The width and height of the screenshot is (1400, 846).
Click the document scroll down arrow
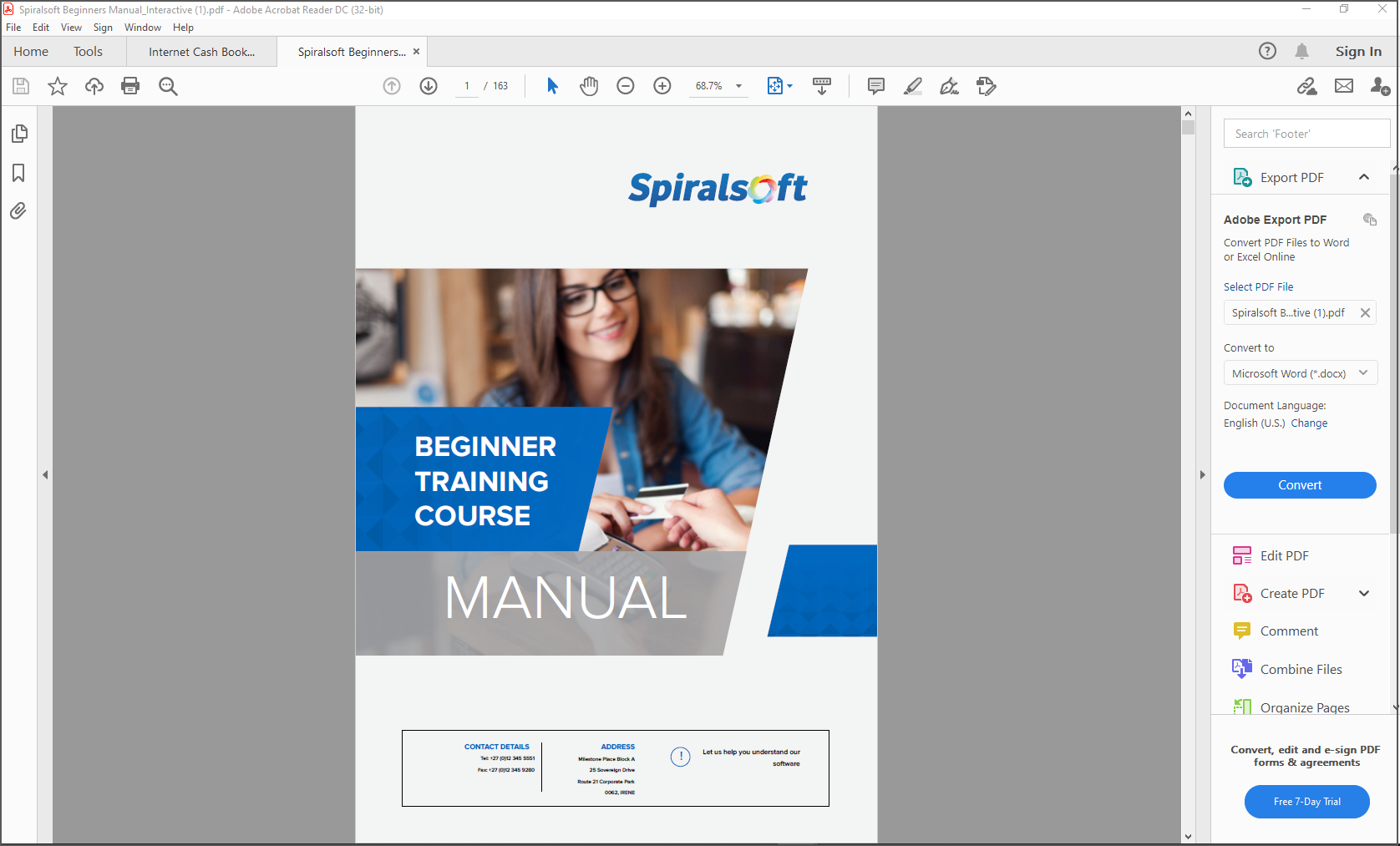tap(1188, 836)
